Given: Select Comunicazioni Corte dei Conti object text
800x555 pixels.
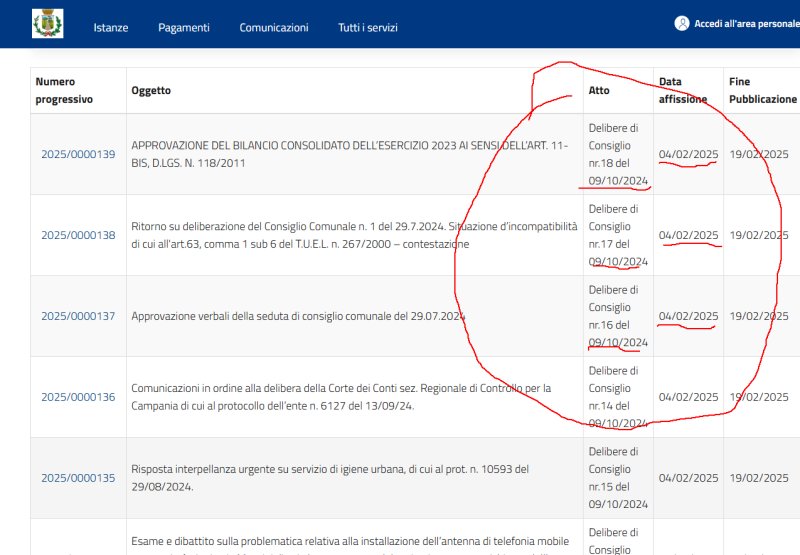Looking at the screenshot, I should 341,397.
